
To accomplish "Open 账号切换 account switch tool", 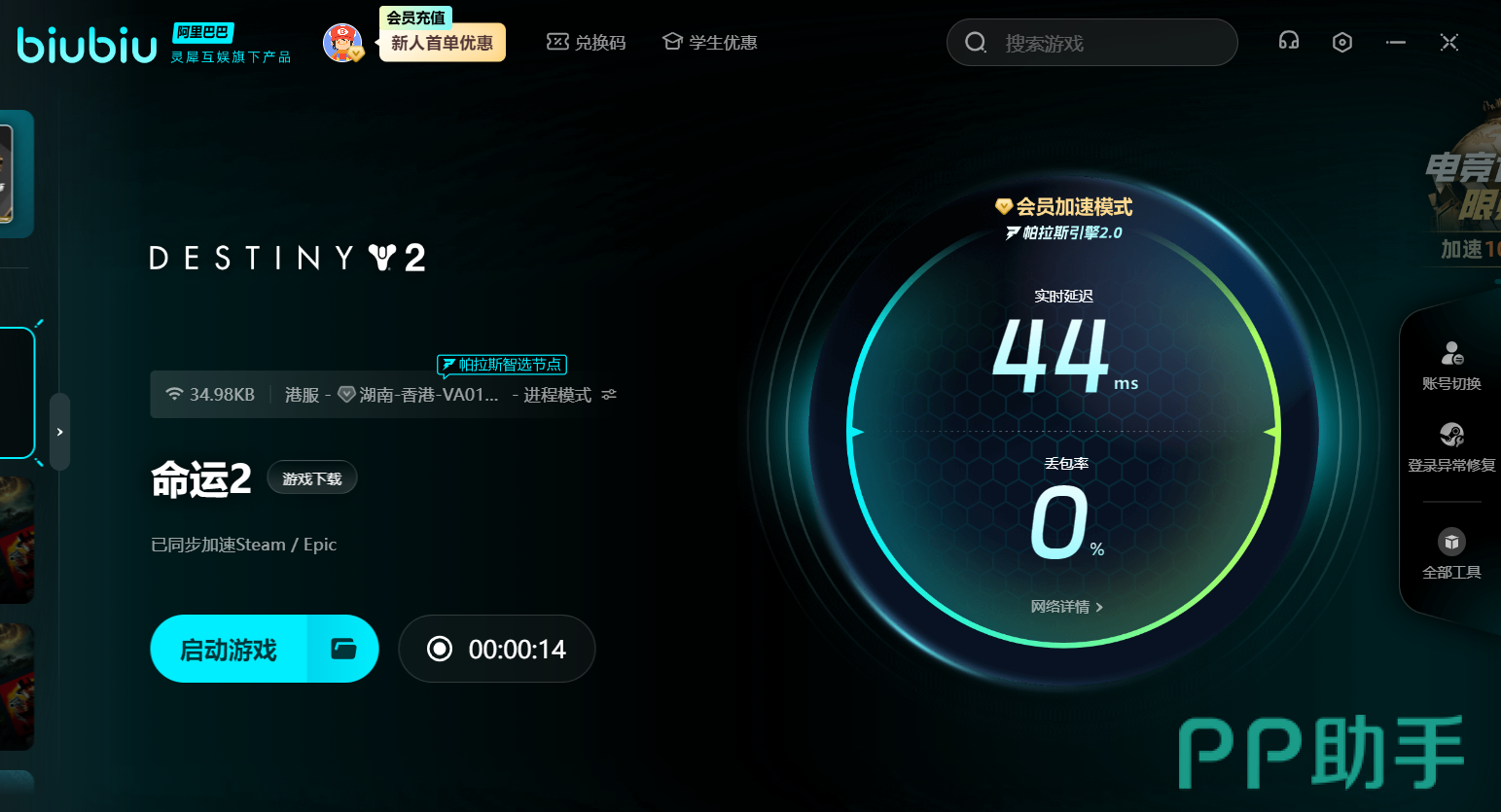I will pyautogui.click(x=1451, y=366).
